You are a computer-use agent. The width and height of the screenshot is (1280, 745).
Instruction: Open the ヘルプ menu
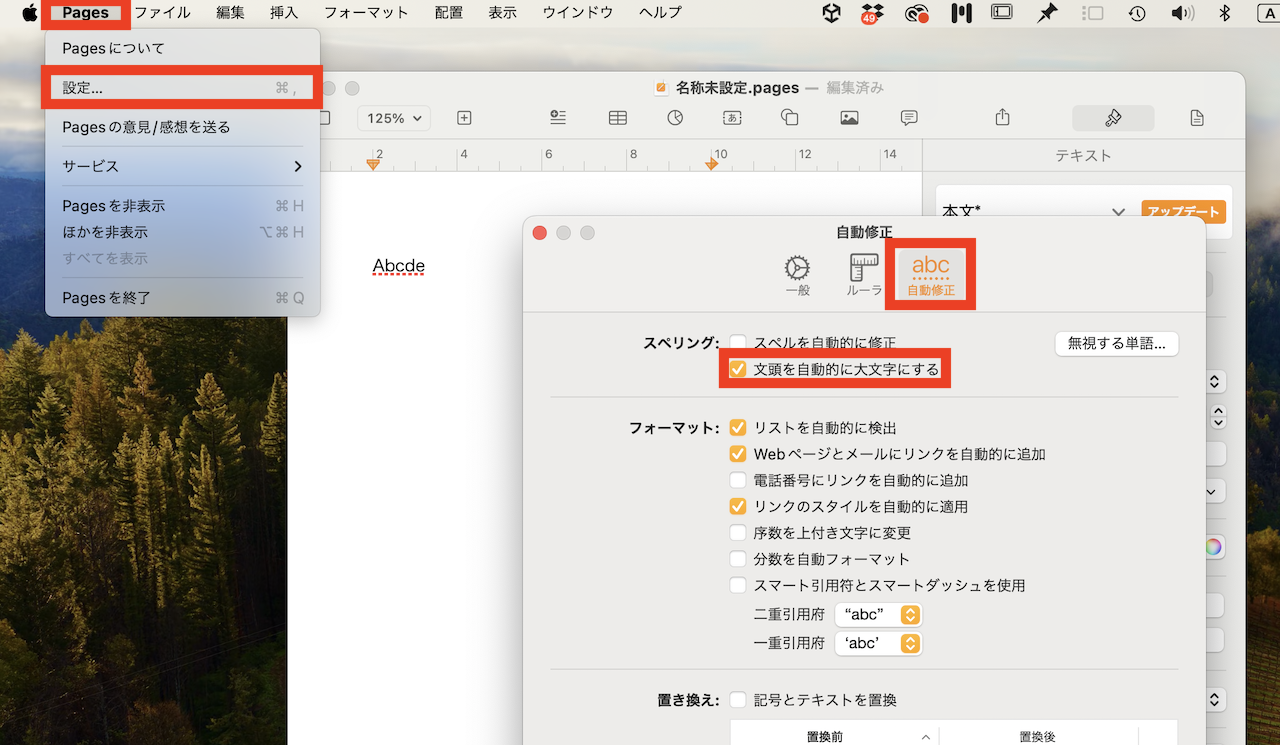tap(660, 13)
